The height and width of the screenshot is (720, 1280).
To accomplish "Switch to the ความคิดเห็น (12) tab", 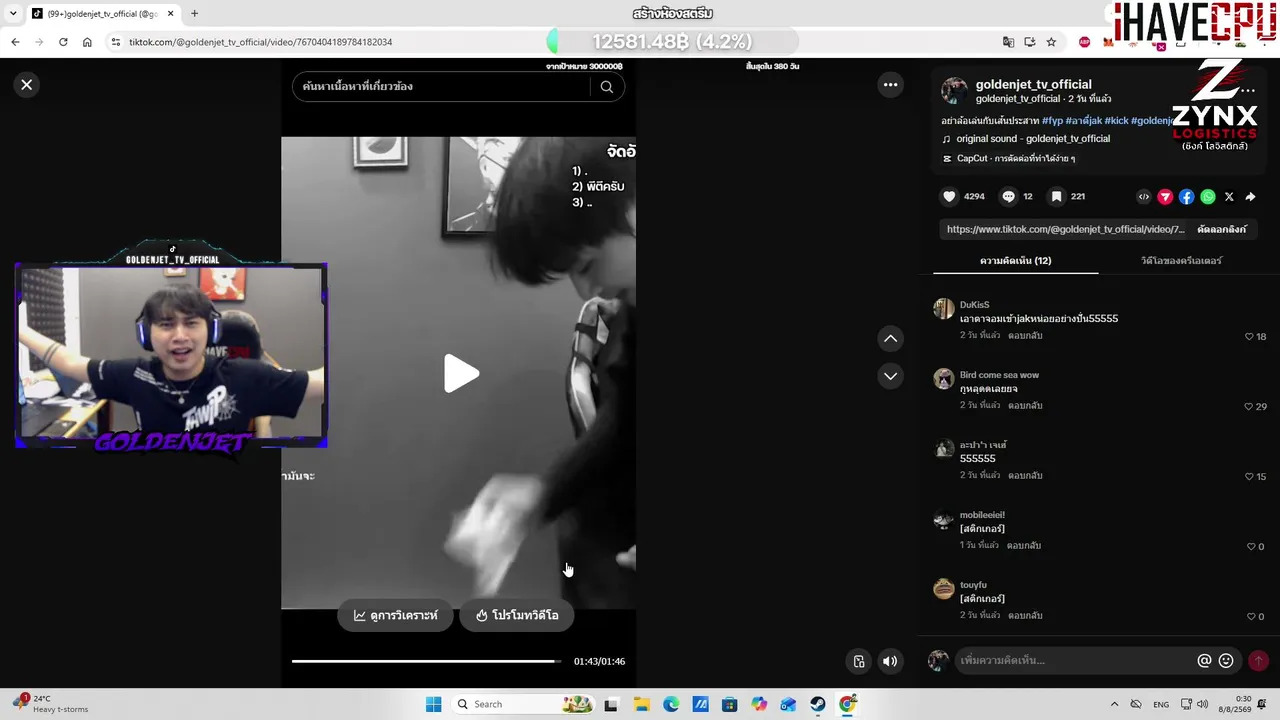I will tap(1015, 261).
